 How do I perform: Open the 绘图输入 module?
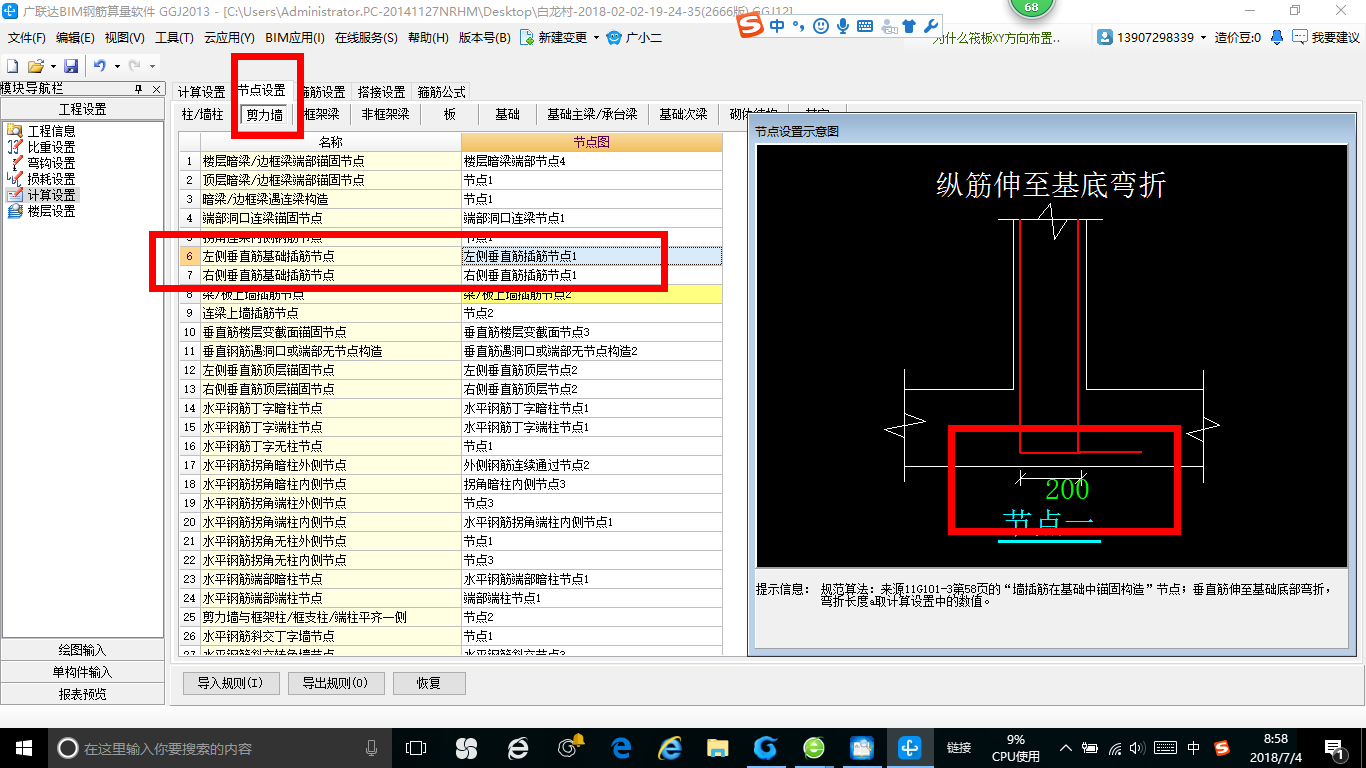point(82,650)
